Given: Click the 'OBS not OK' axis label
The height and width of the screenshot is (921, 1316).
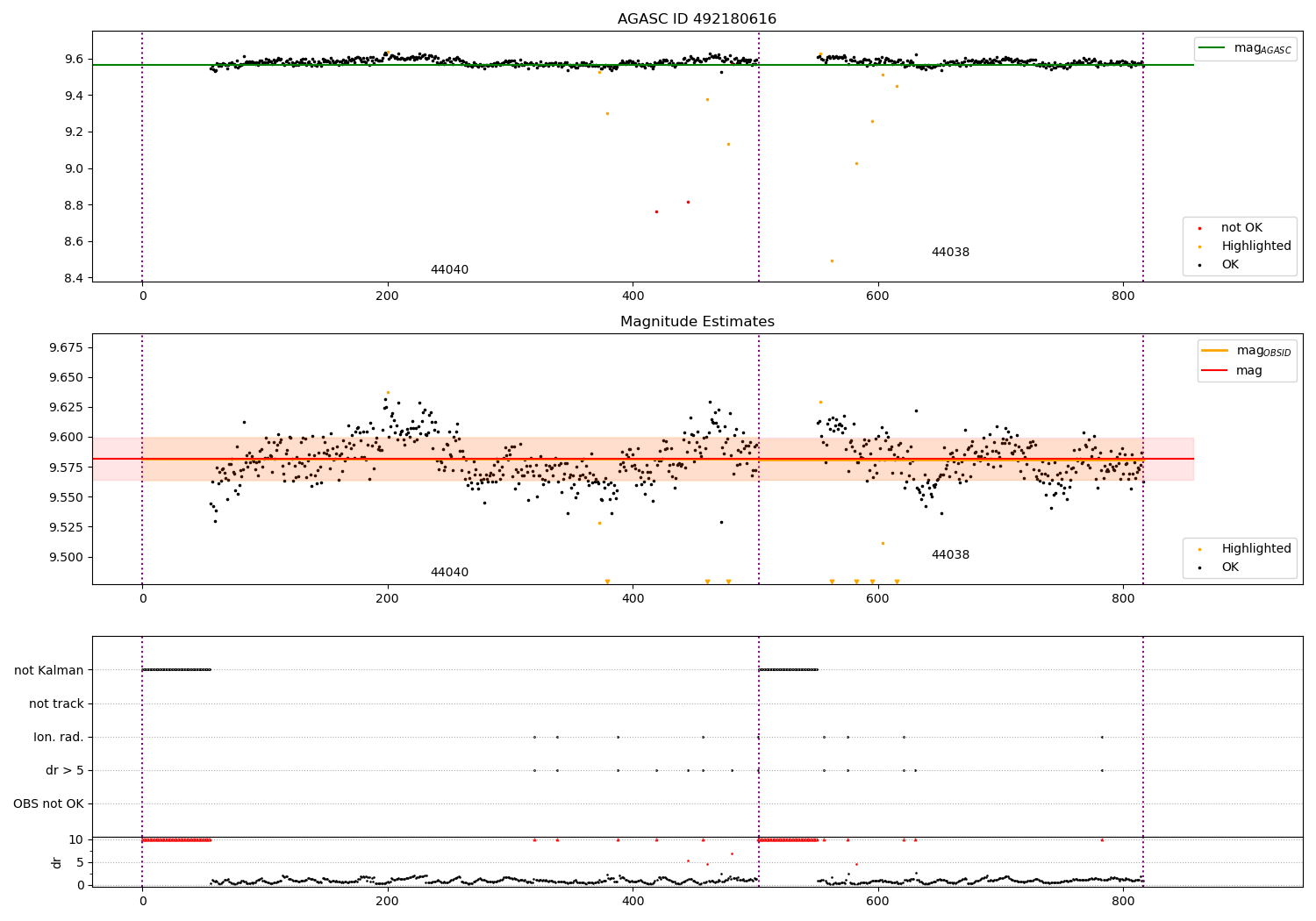Looking at the screenshot, I should pyautogui.click(x=48, y=803).
